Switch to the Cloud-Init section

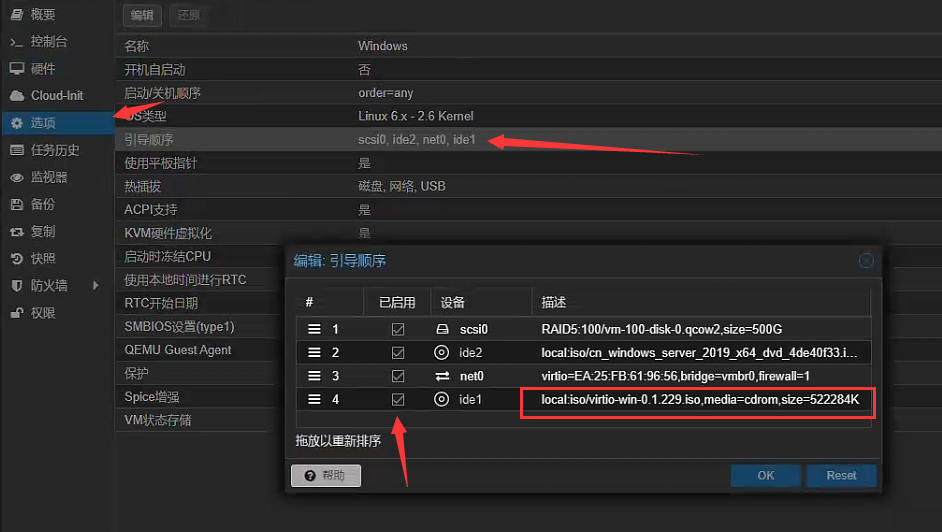[56, 96]
